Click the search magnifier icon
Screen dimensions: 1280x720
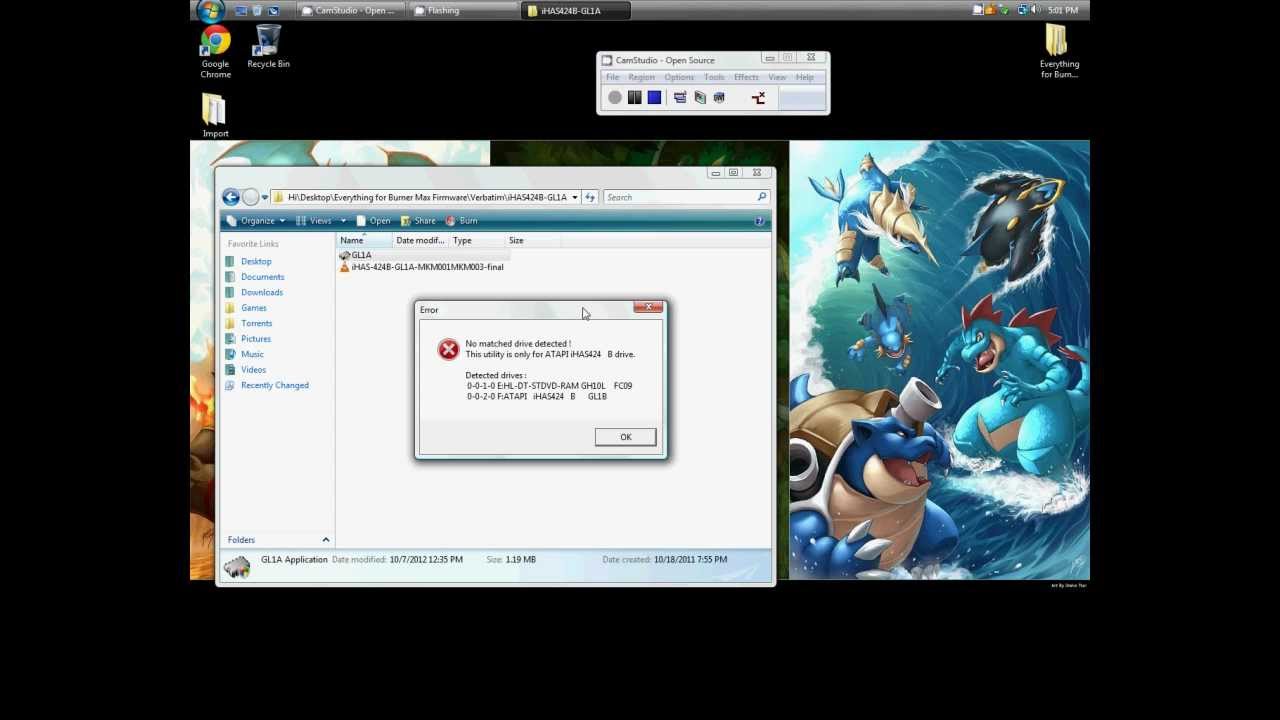coord(761,197)
